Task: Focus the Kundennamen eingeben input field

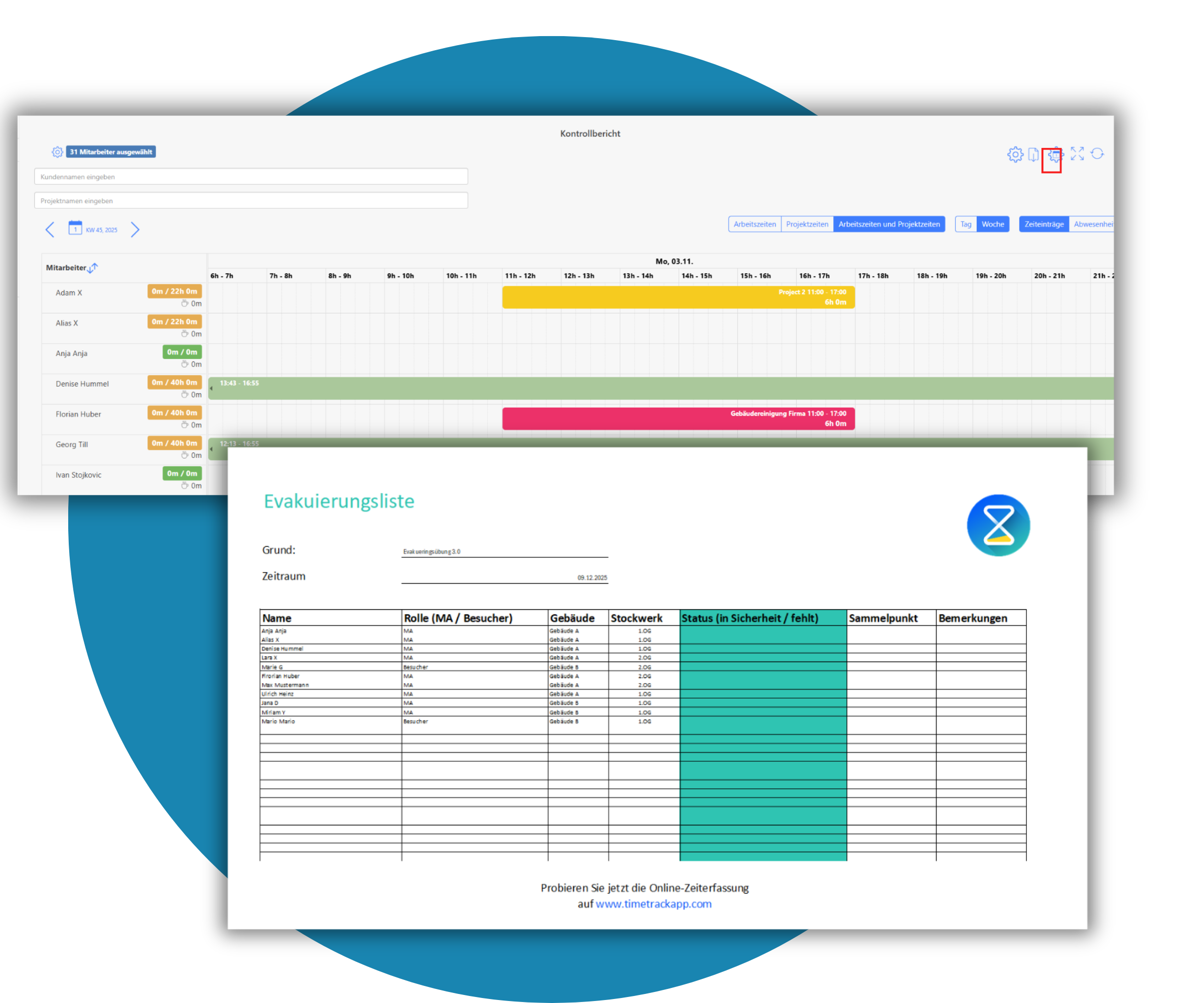Action: 250,177
